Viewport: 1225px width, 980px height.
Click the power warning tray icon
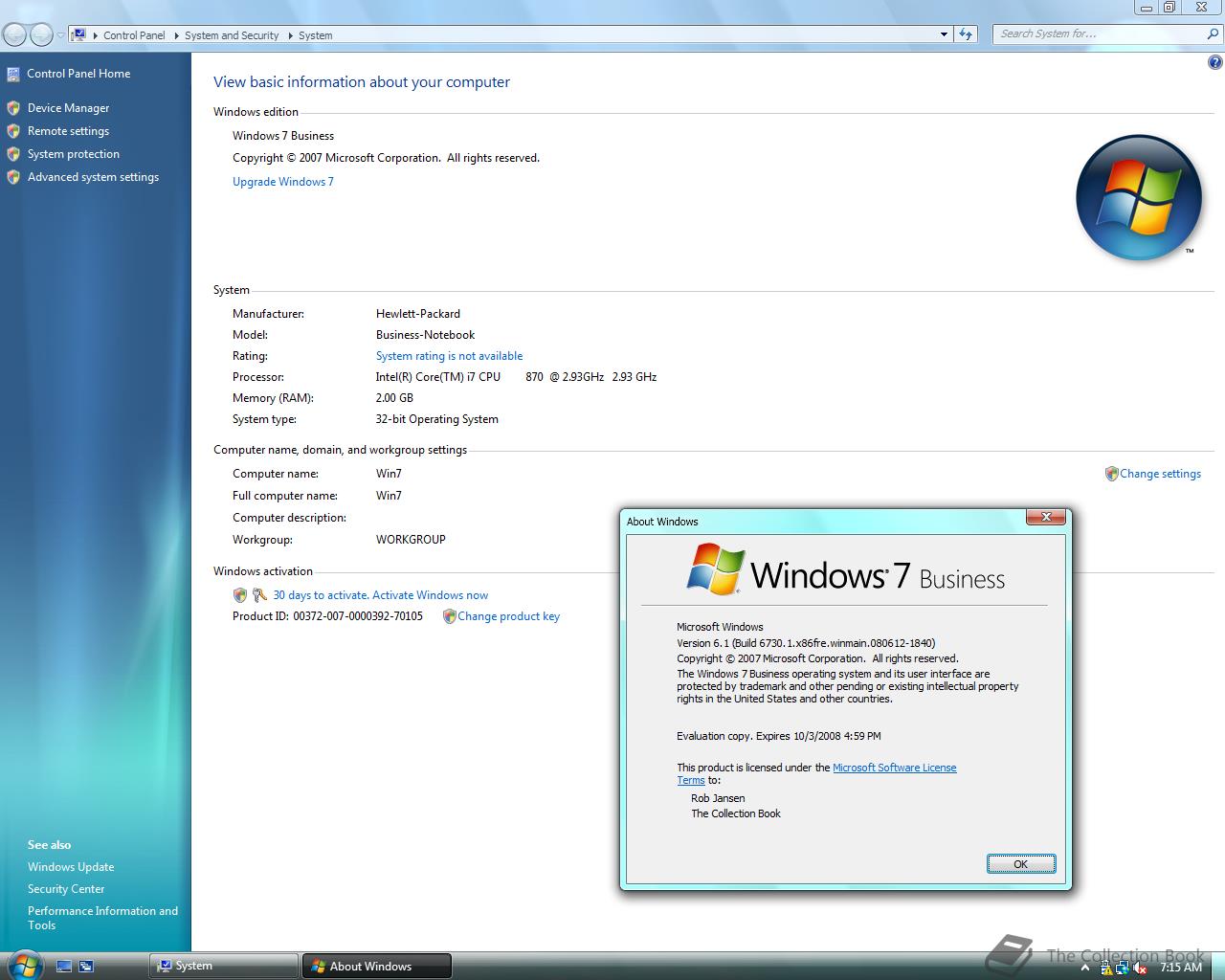(1106, 968)
